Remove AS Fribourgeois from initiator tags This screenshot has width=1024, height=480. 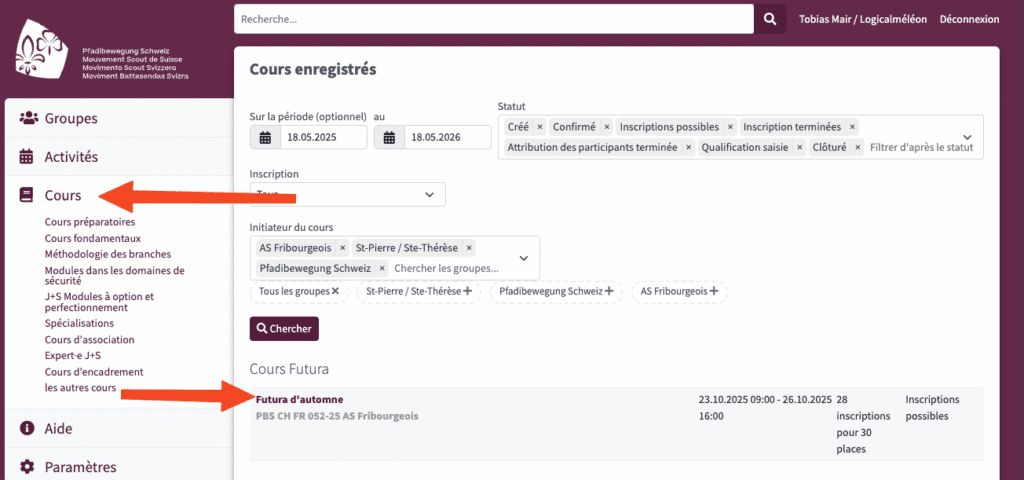point(342,249)
